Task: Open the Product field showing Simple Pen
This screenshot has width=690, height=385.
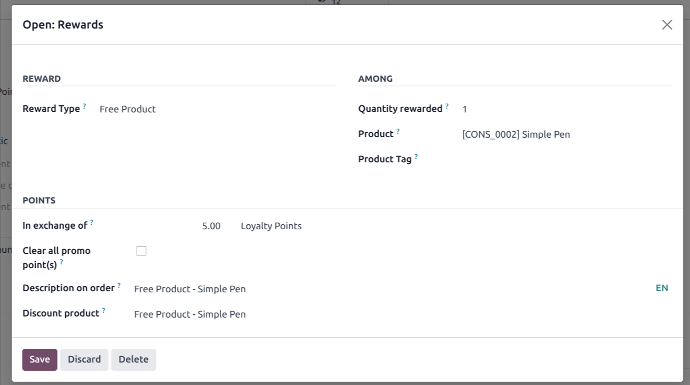Action: pos(567,134)
